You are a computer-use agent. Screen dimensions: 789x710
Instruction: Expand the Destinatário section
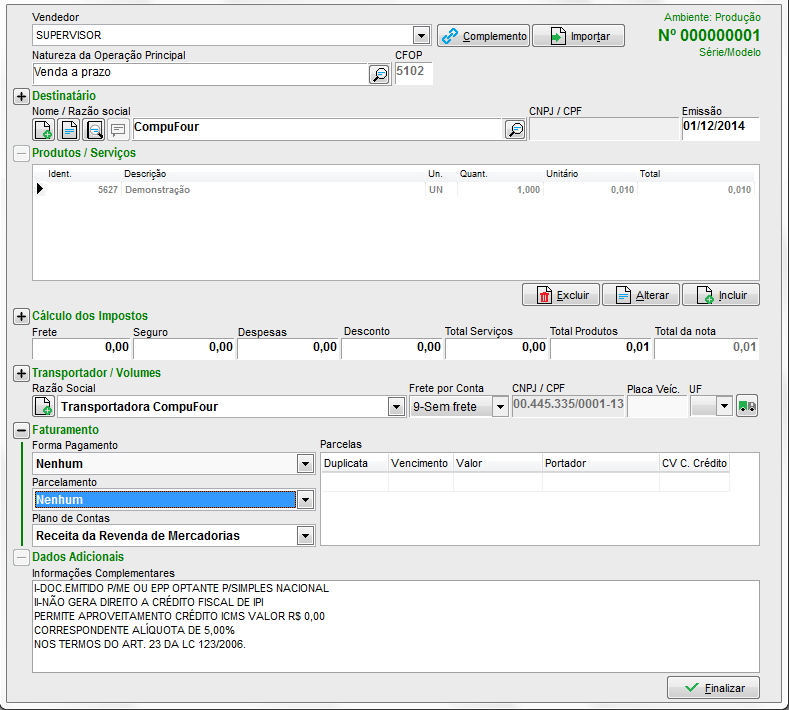[x=21, y=96]
